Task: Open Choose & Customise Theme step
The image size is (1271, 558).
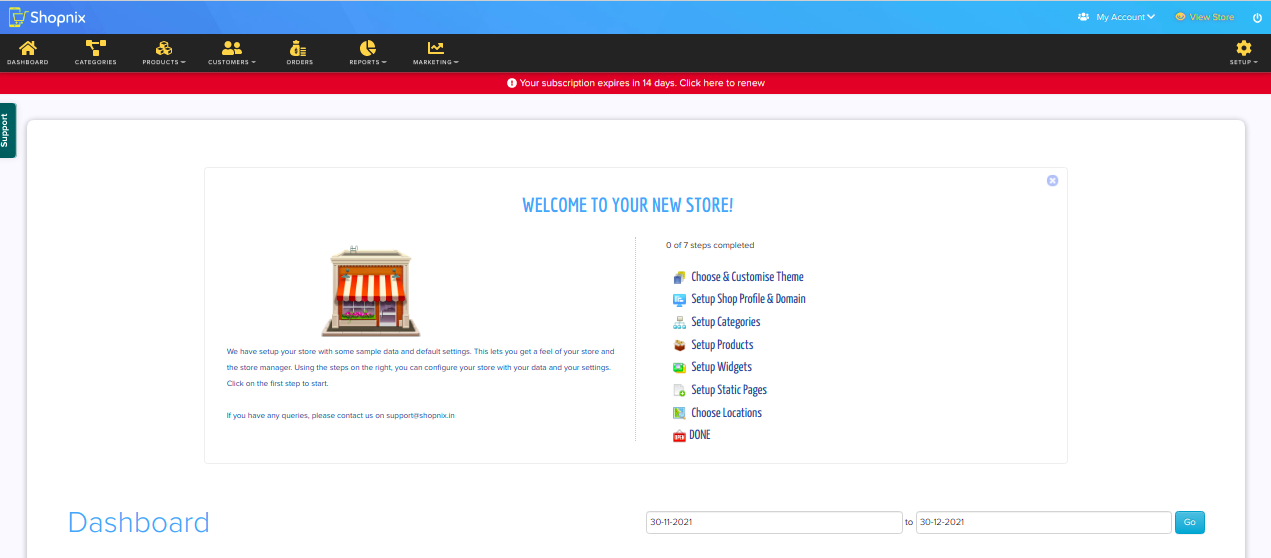Action: 747,277
